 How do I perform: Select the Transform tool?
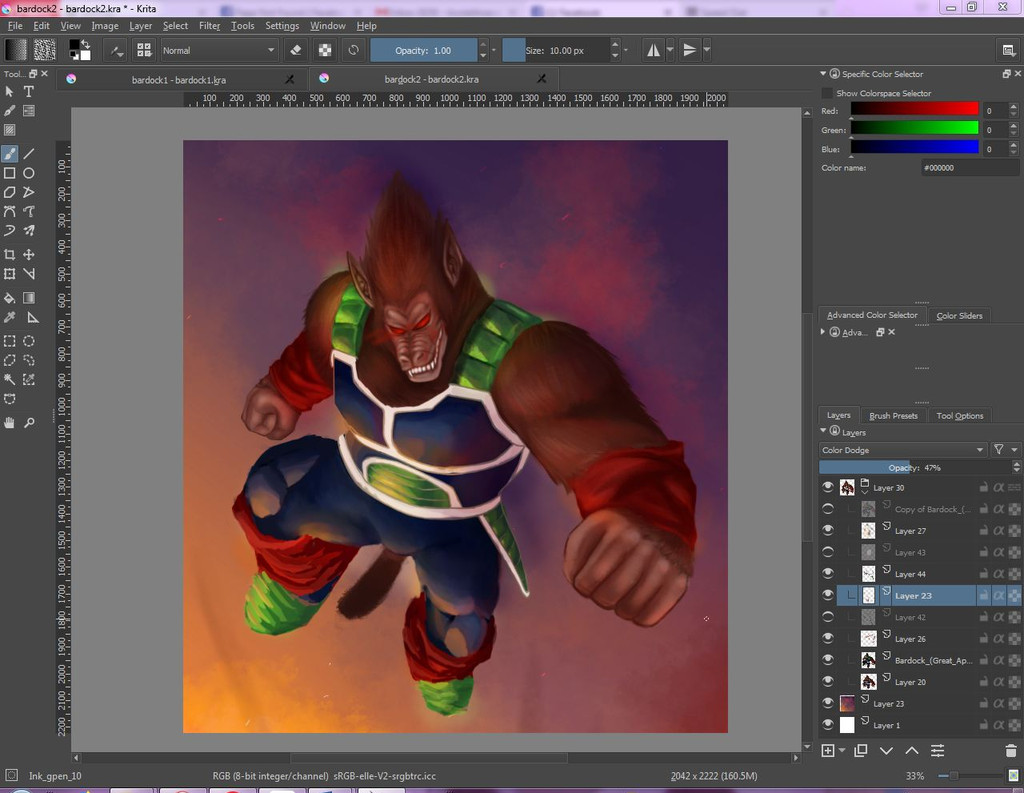pos(10,274)
